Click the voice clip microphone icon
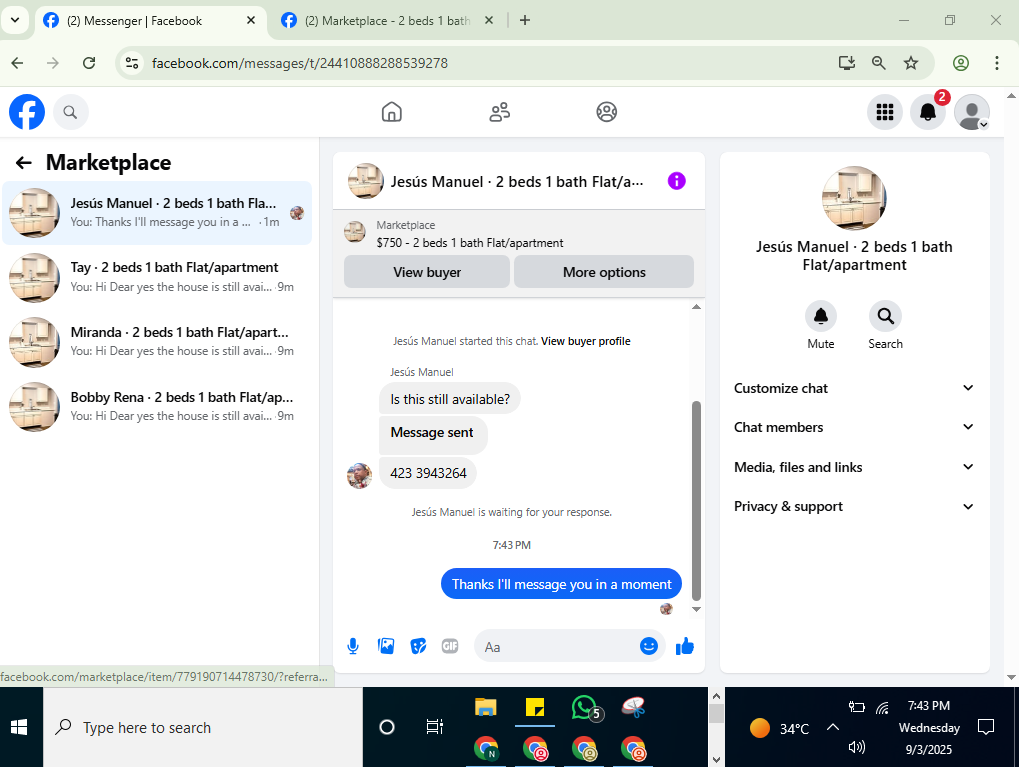This screenshot has height=767, width=1019. tap(353, 646)
